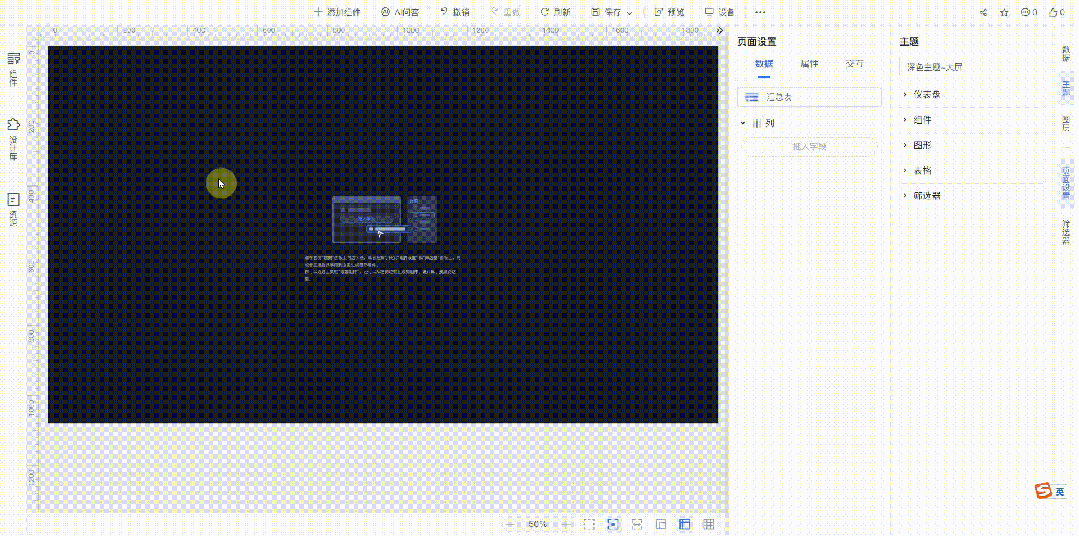Switch to 交互 tab in 页面设置
The height and width of the screenshot is (536, 1079).
point(855,64)
